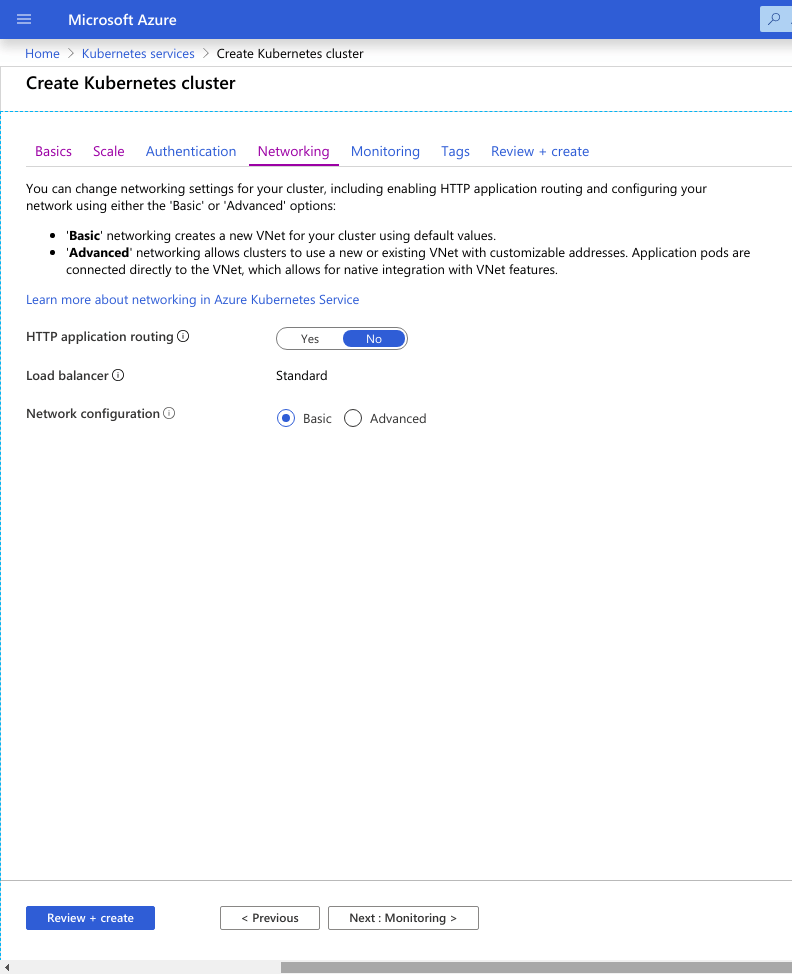
Task: Go to the Monitoring tab
Action: (385, 152)
